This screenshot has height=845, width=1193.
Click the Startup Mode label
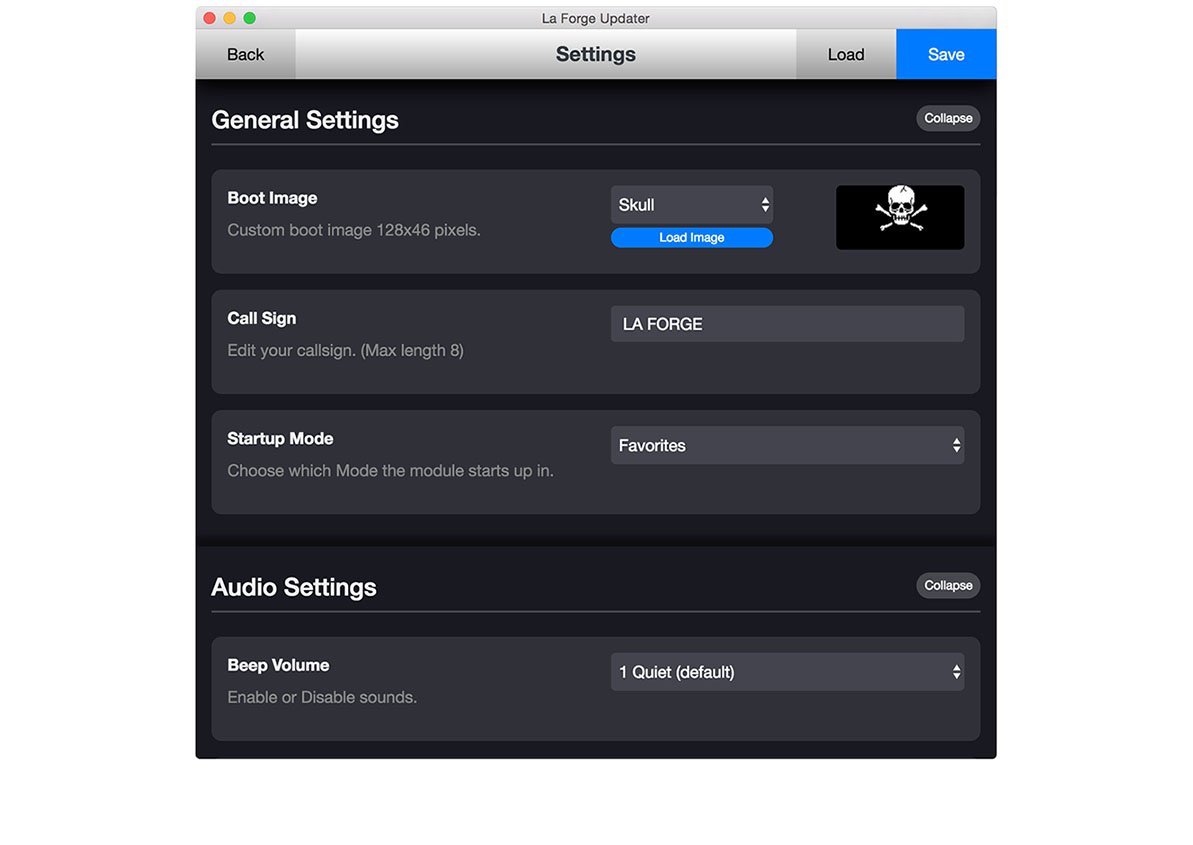(280, 438)
